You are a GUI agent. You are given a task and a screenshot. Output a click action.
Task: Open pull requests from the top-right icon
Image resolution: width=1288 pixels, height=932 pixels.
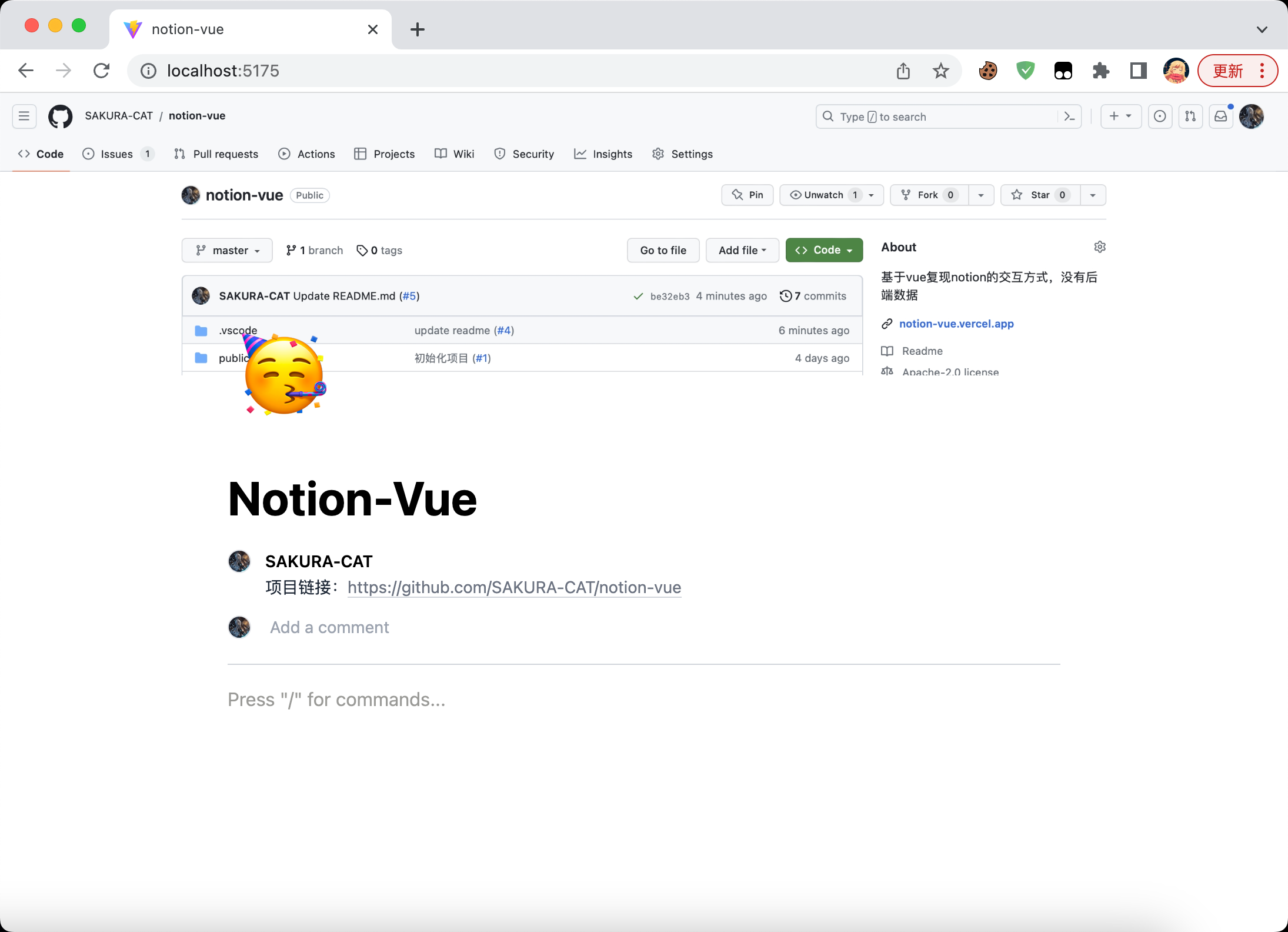point(1191,116)
